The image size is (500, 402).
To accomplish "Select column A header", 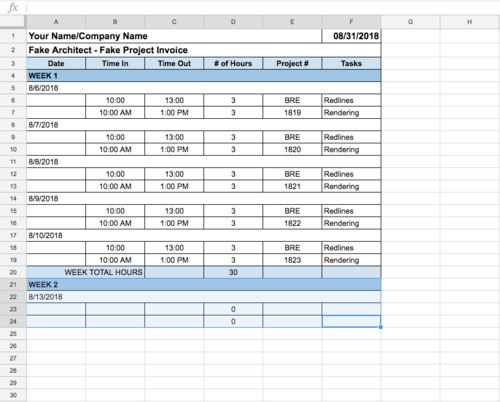I will 56,22.
